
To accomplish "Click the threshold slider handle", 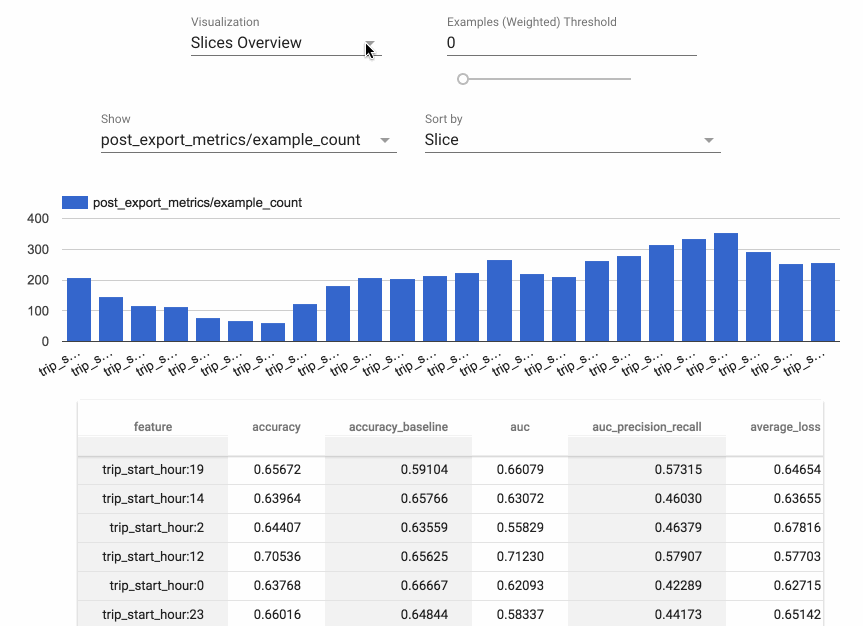I will tap(462, 78).
